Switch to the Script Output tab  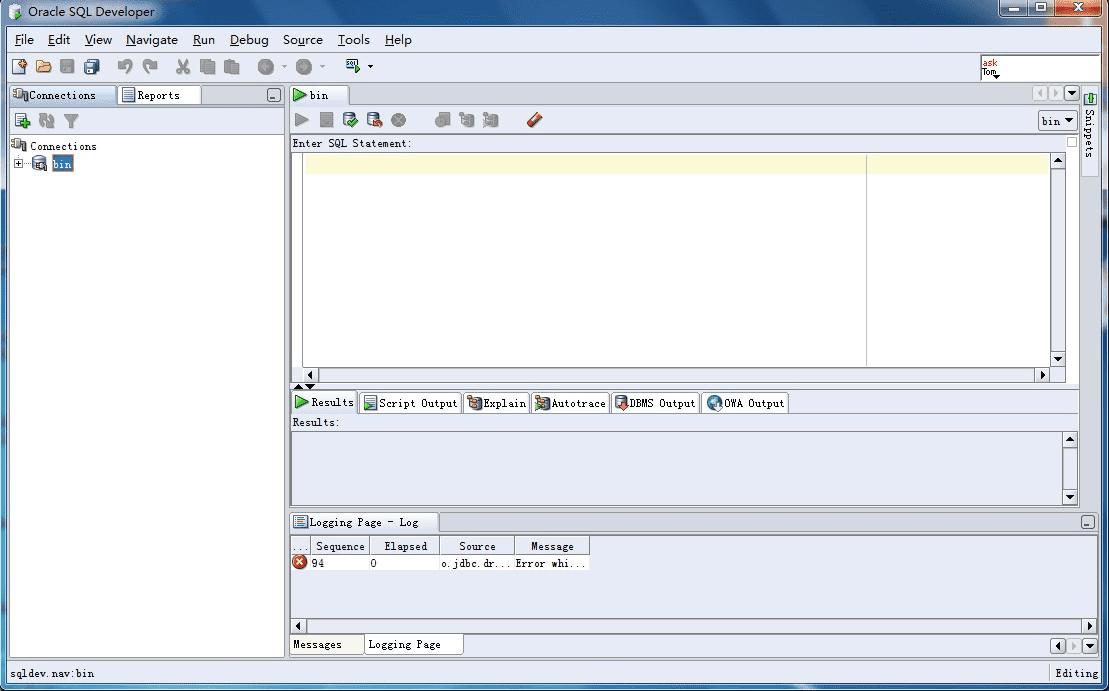[x=410, y=403]
